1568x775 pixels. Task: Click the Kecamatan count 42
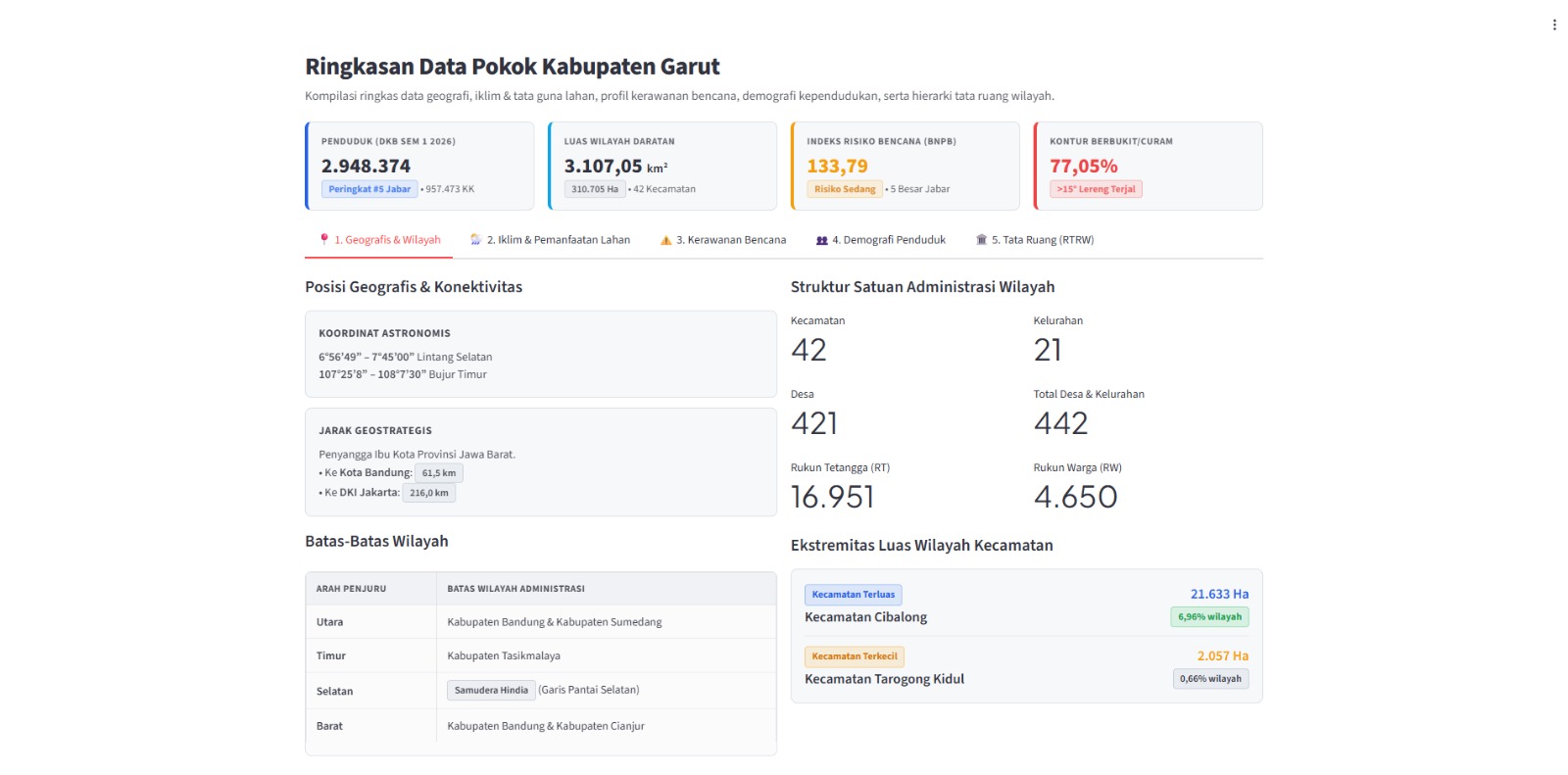tap(808, 350)
